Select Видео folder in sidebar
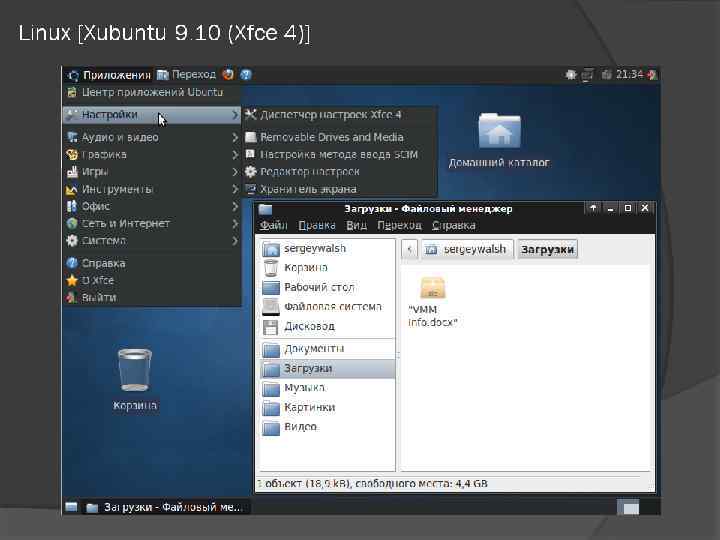This screenshot has height=540, width=720. tap(327, 427)
